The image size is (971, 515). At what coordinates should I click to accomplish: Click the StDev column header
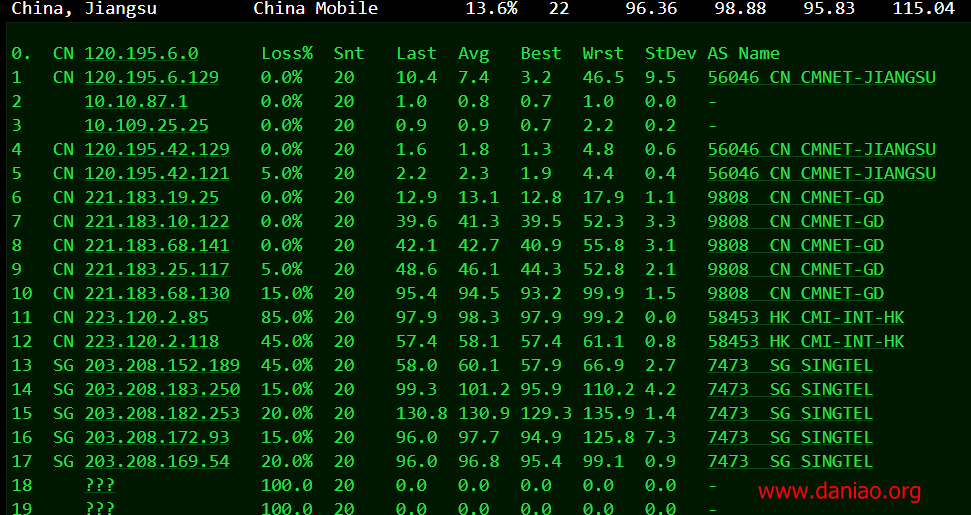pyautogui.click(x=671, y=53)
